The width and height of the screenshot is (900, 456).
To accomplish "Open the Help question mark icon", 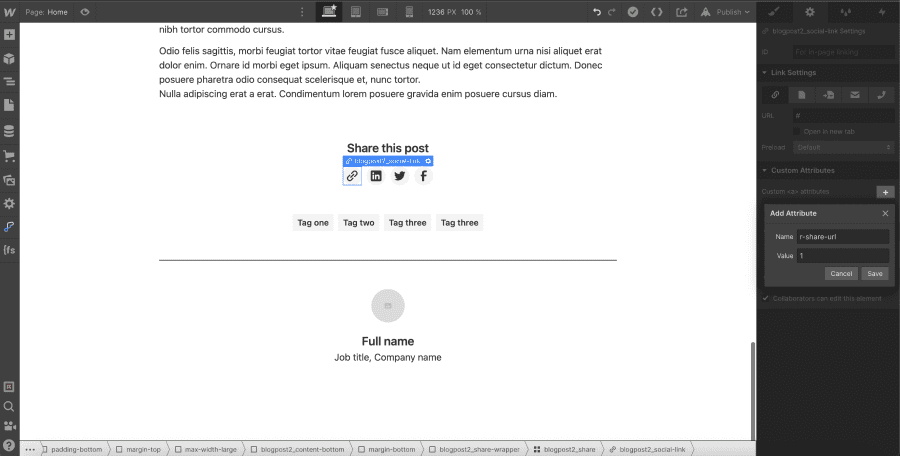I will tap(9, 445).
